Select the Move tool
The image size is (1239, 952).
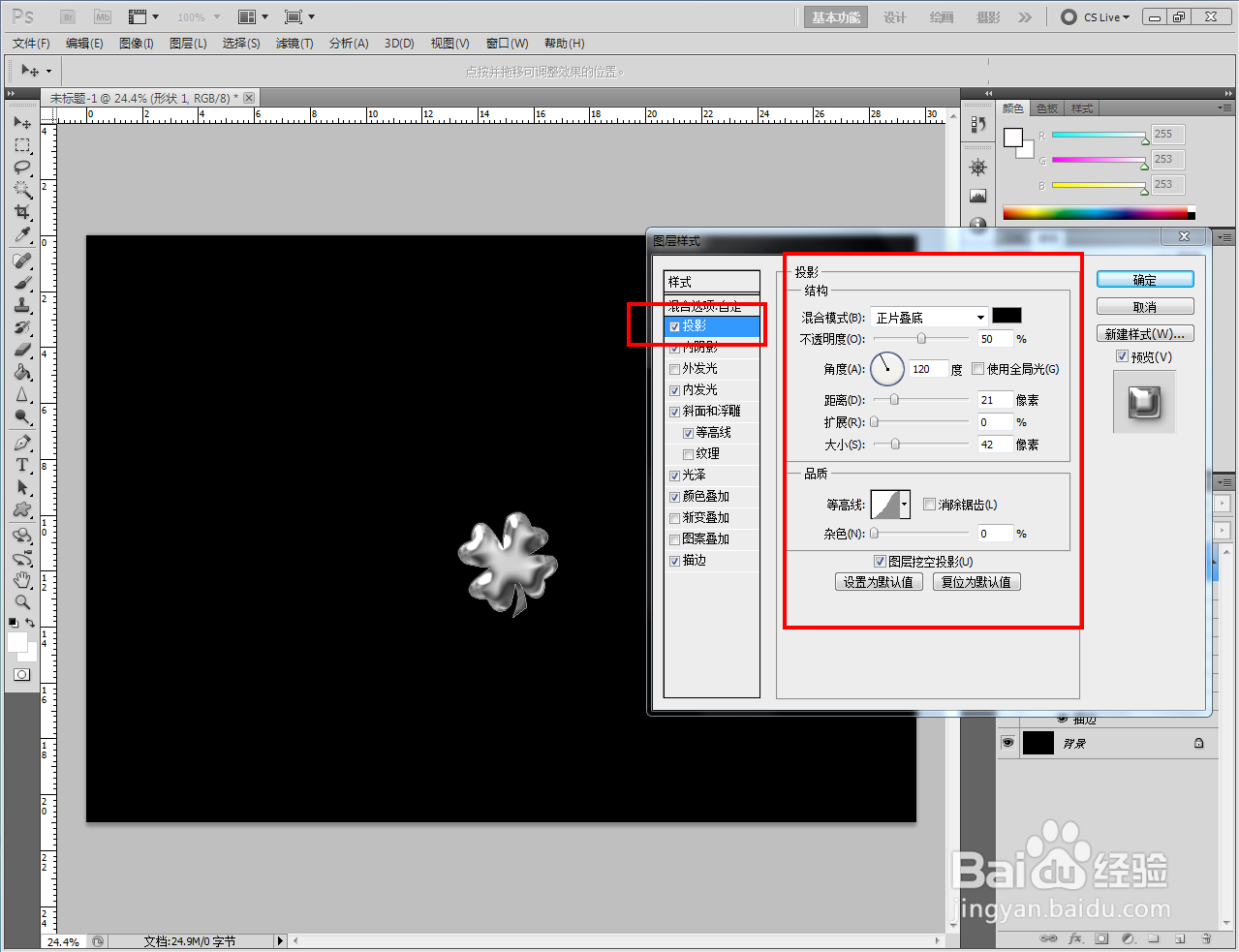22,123
